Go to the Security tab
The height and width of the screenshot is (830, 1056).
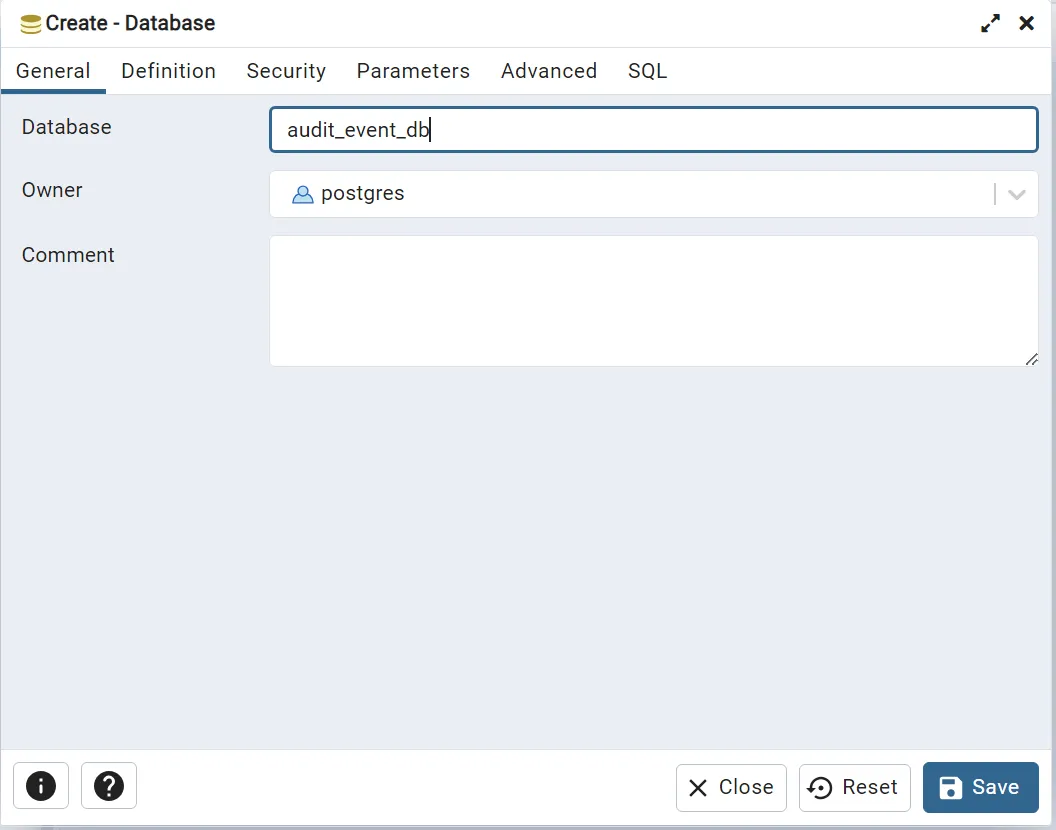pyautogui.click(x=286, y=71)
